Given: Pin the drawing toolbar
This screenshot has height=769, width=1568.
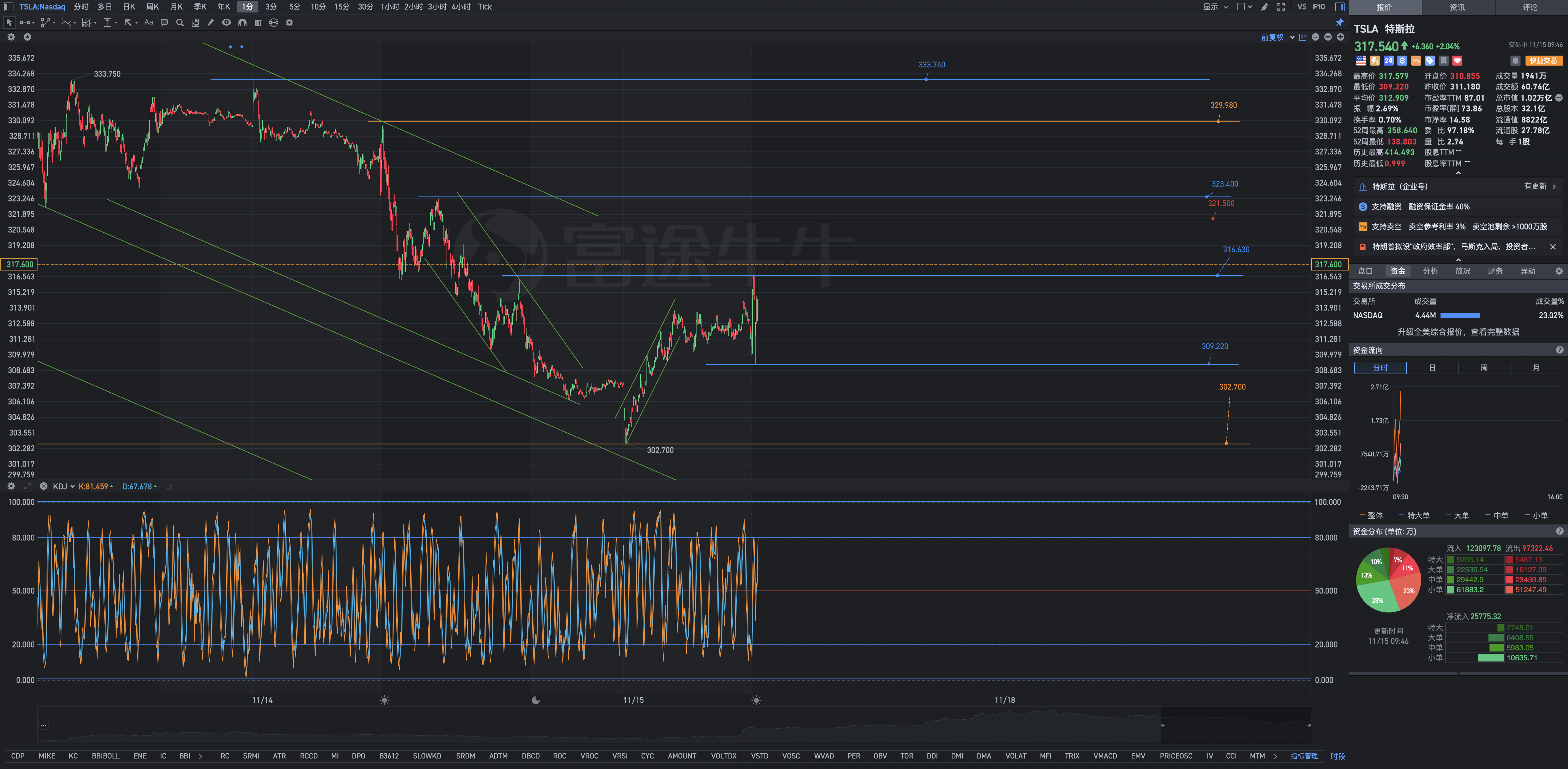Looking at the screenshot, I should [x=1340, y=22].
